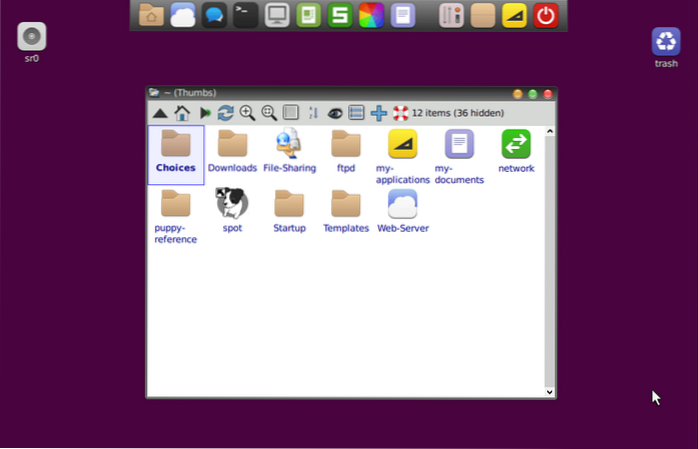Select the network shortcut icon
The image size is (698, 449).
(x=516, y=145)
